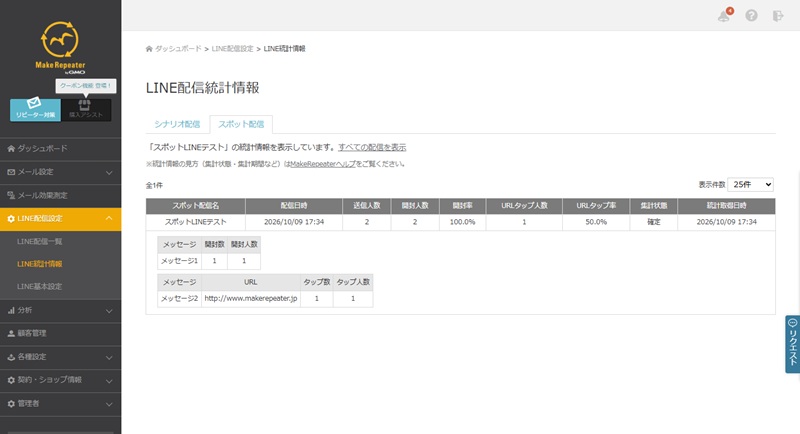Screen dimensions: 800x434
Task: Click the メッセージ2 row label
Action: click(x=180, y=299)
